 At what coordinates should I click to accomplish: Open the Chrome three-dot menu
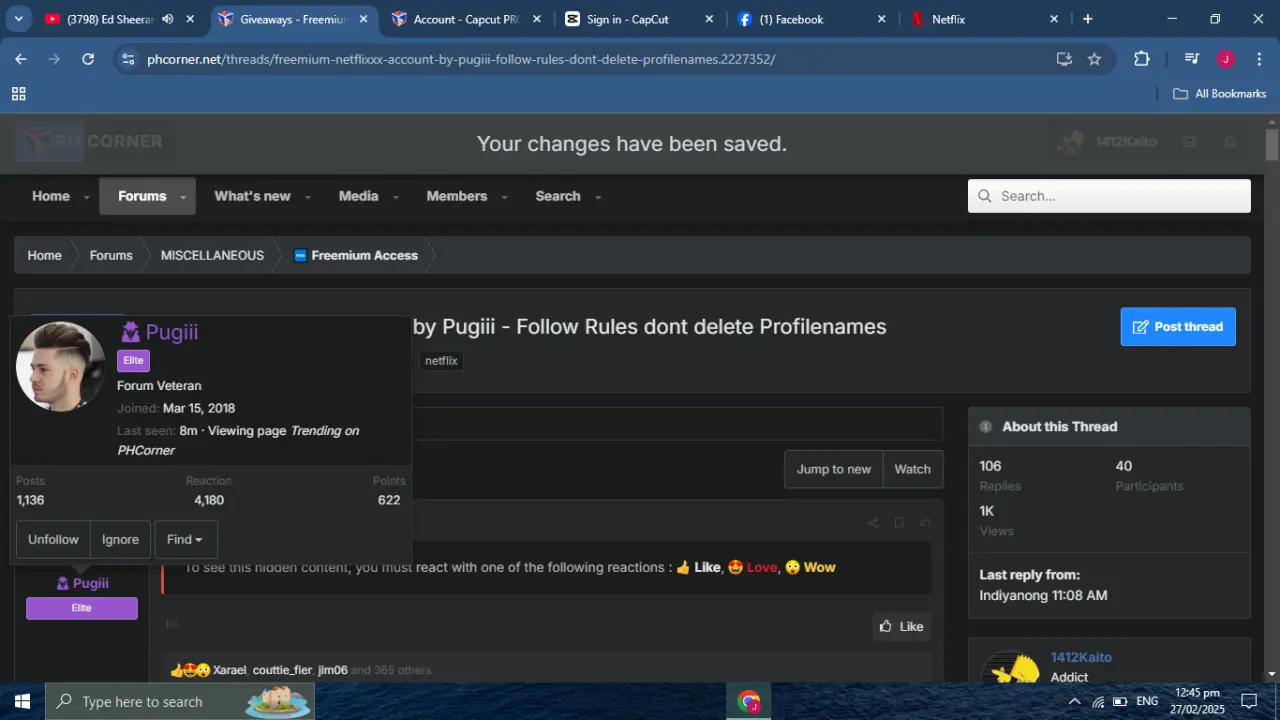1259,59
